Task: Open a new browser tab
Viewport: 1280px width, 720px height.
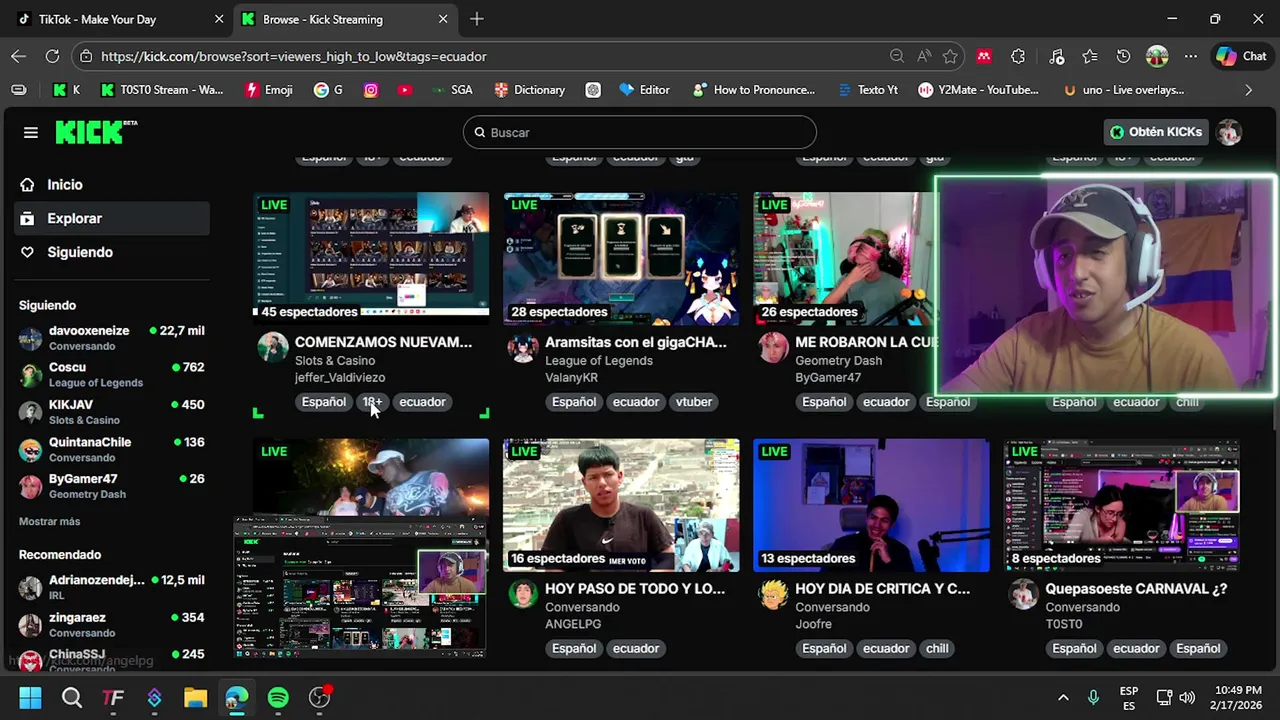Action: click(x=477, y=19)
